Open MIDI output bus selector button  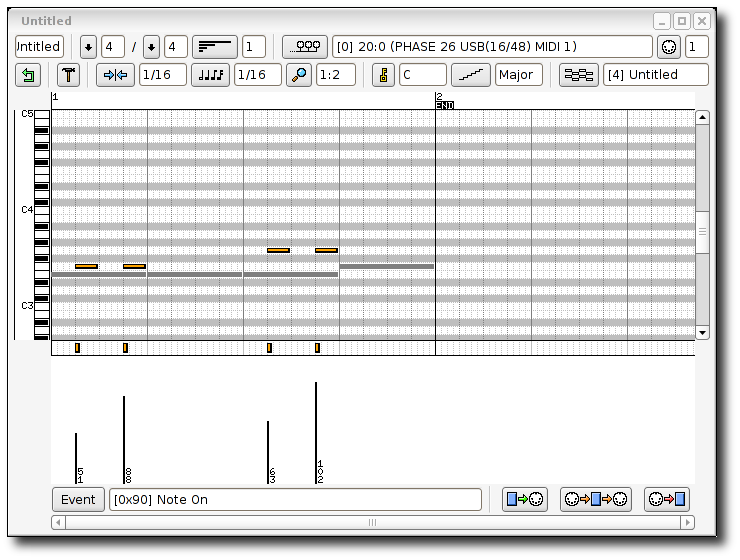pos(305,47)
